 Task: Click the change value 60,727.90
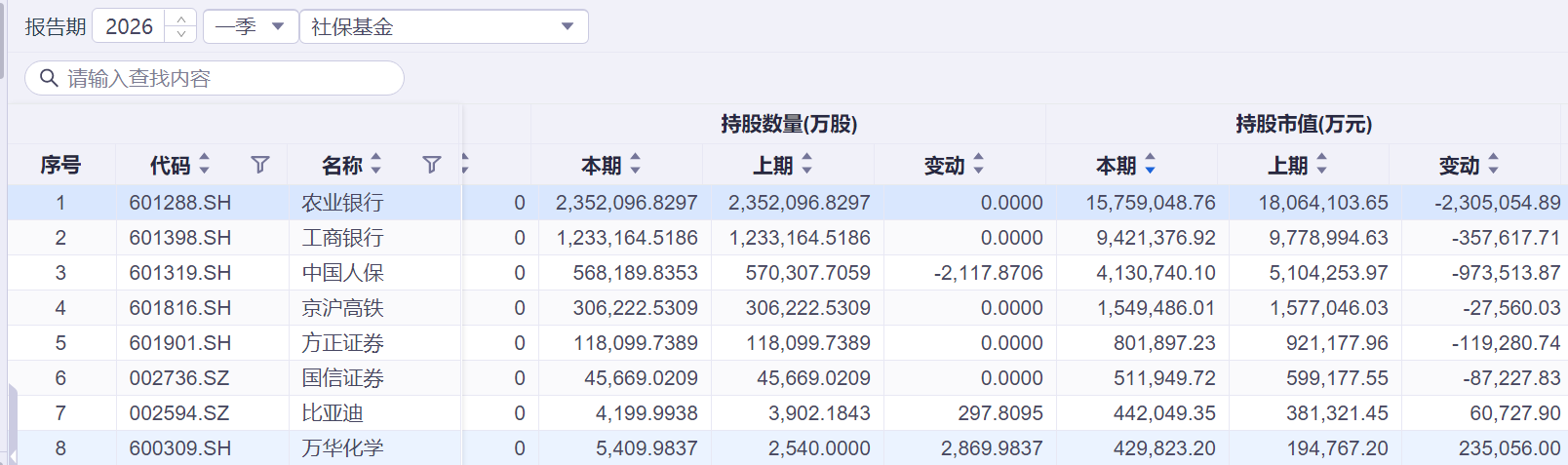coord(1515,413)
